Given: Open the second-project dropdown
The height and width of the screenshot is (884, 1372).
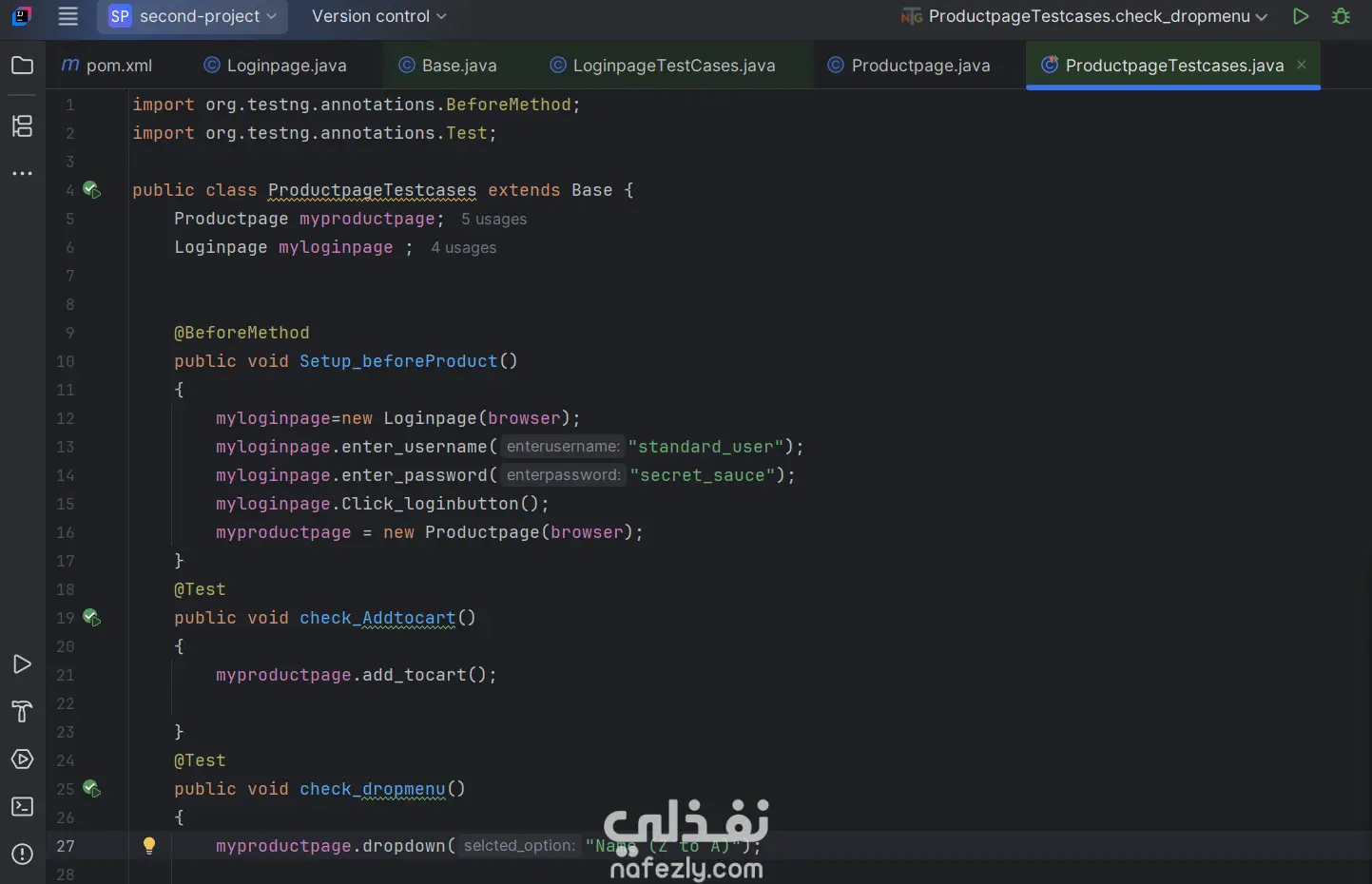Looking at the screenshot, I should pyautogui.click(x=193, y=16).
